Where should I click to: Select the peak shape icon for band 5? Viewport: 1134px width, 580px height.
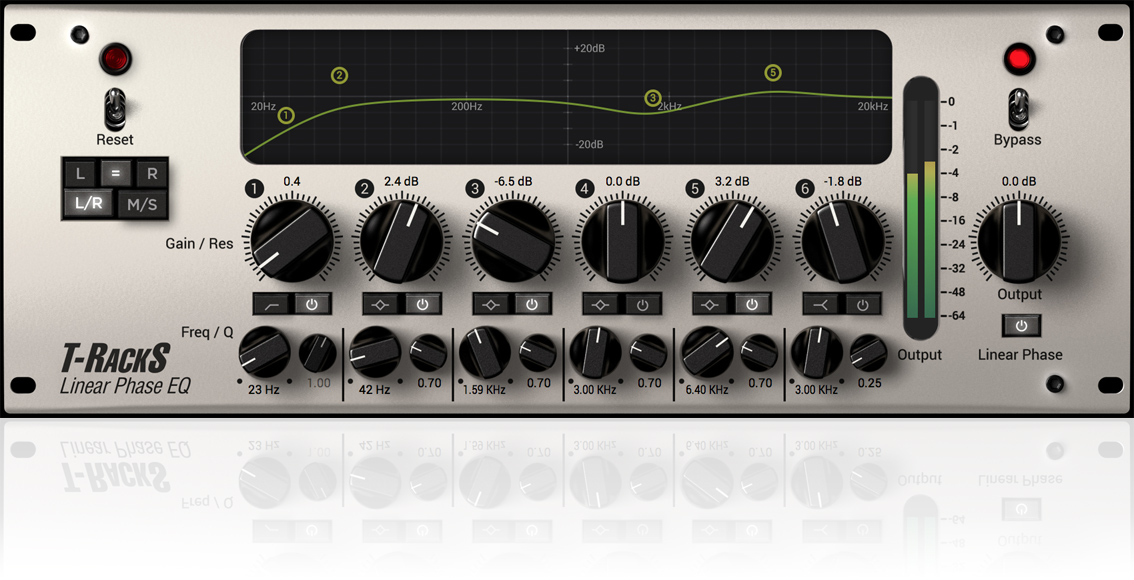coord(710,303)
